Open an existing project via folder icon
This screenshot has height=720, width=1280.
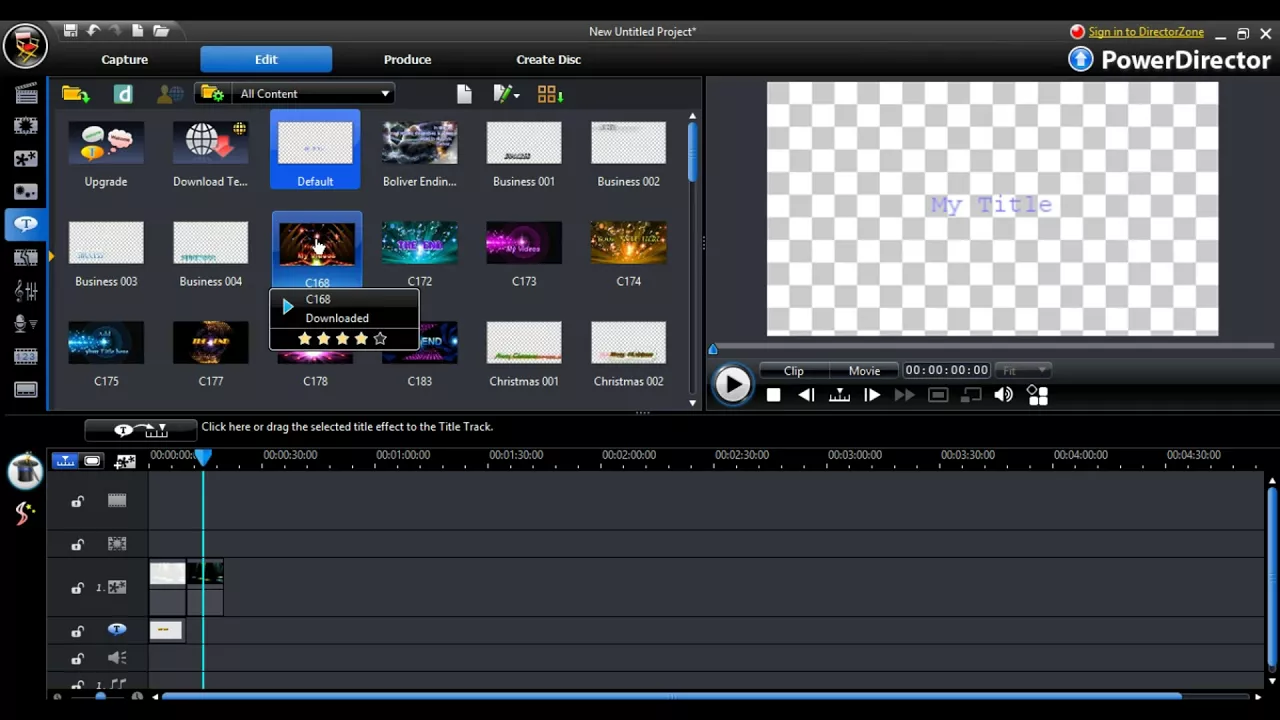[x=161, y=31]
